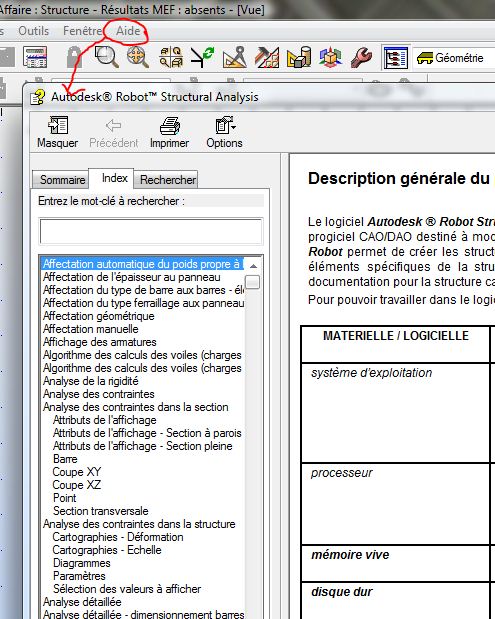Toggle the object inspector tree icon
Image resolution: width=495 pixels, height=619 pixels.
pyautogui.click(x=396, y=58)
